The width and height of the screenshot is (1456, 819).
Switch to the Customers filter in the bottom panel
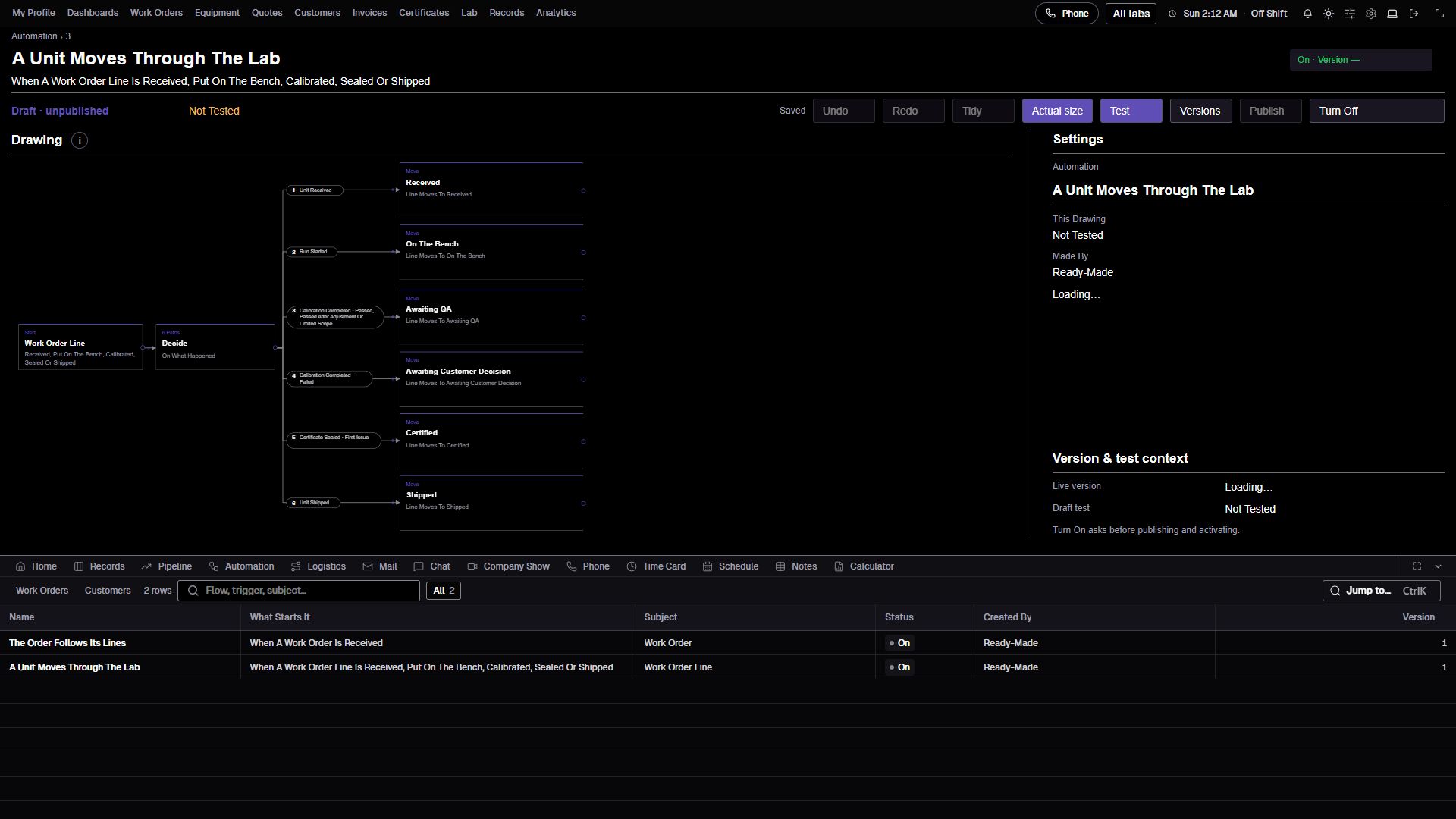[x=108, y=591]
